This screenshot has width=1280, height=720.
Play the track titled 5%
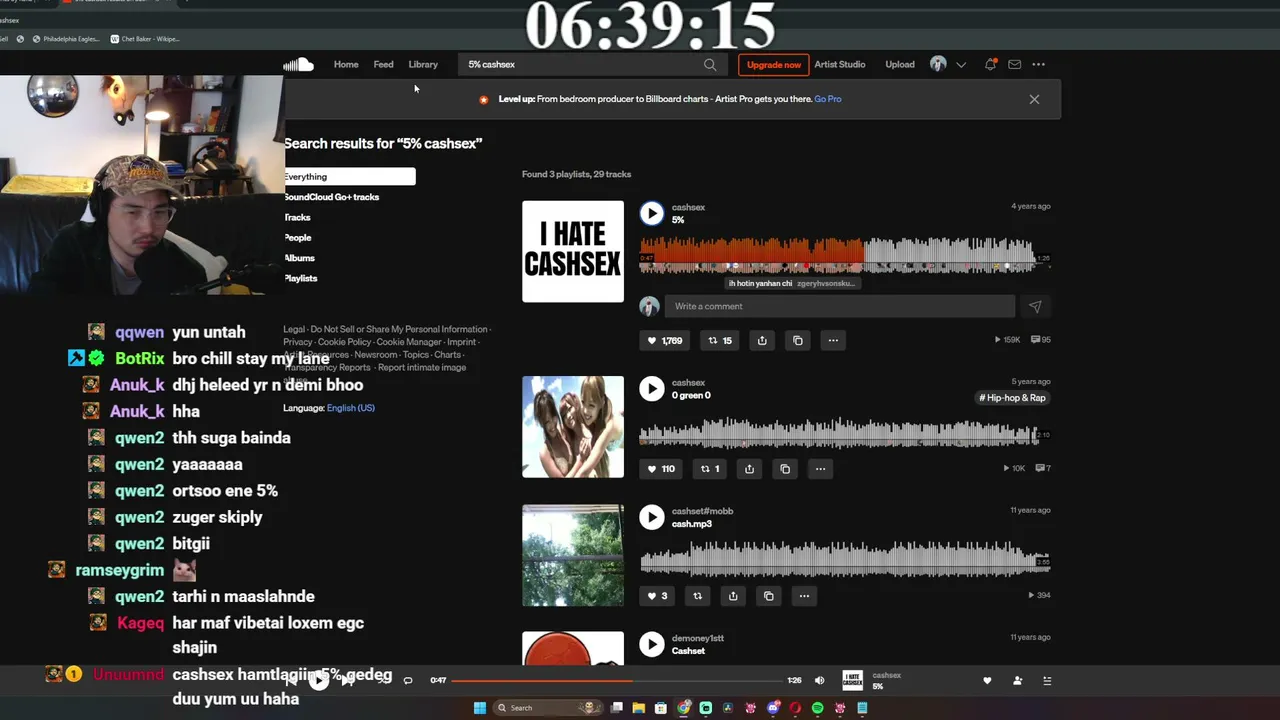652,213
